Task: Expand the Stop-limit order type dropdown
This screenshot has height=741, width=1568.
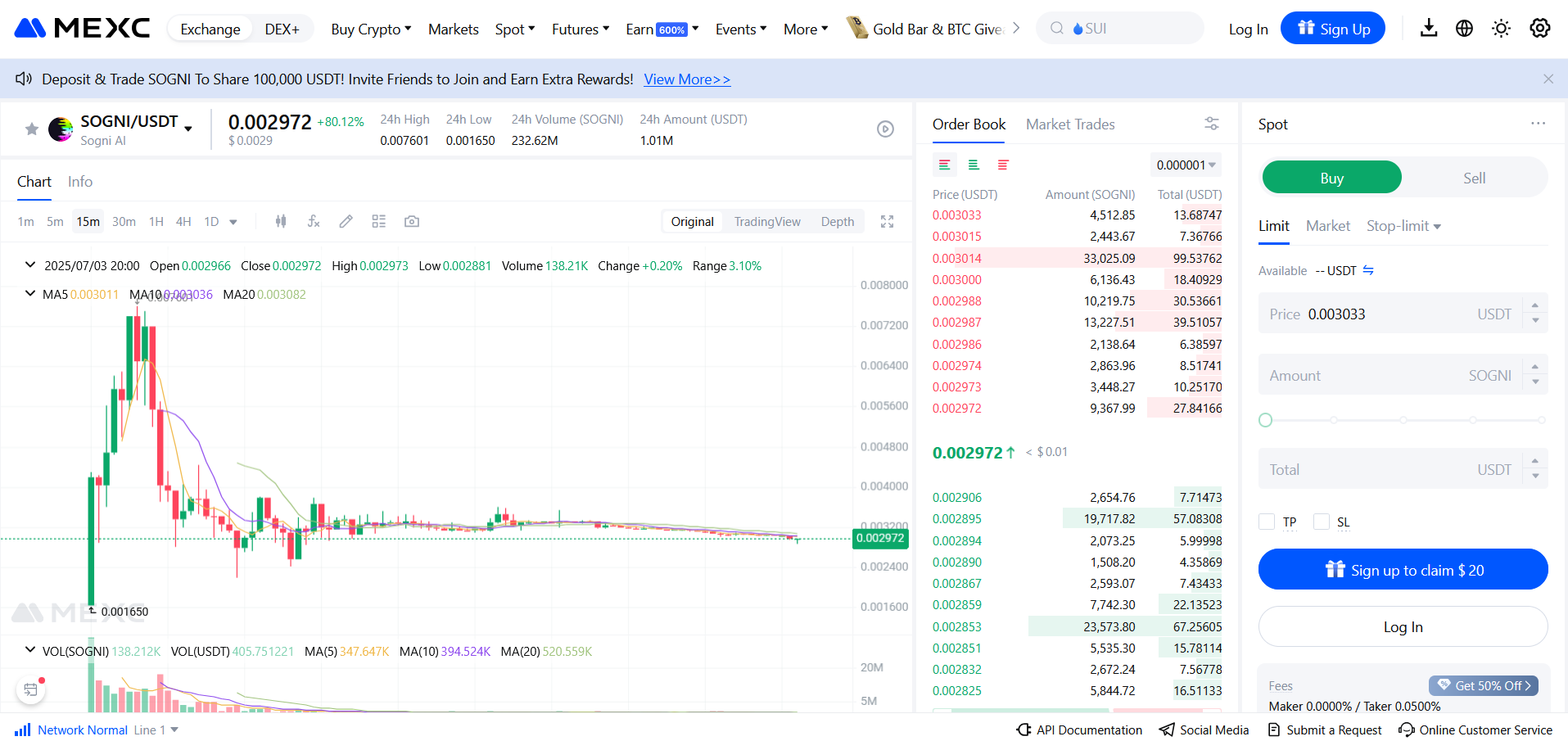Action: click(1403, 226)
